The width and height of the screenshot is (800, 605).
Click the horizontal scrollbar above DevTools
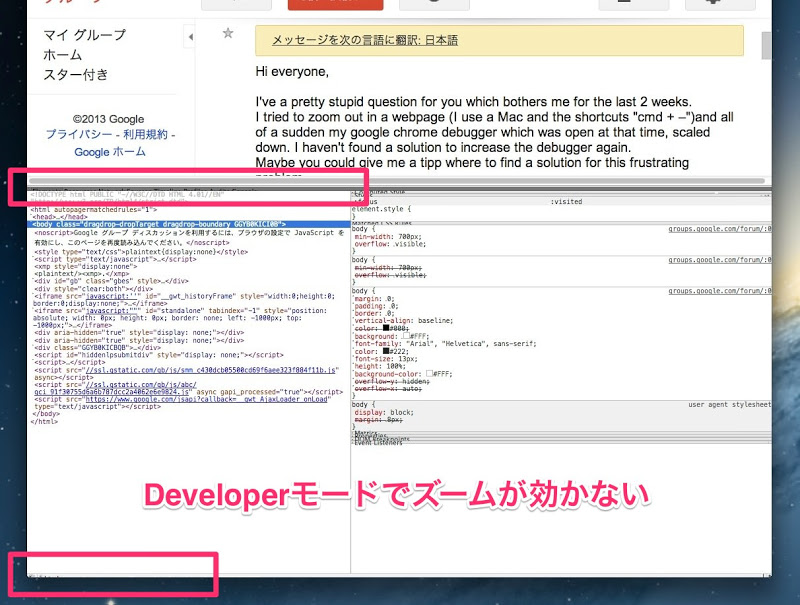click(397, 181)
